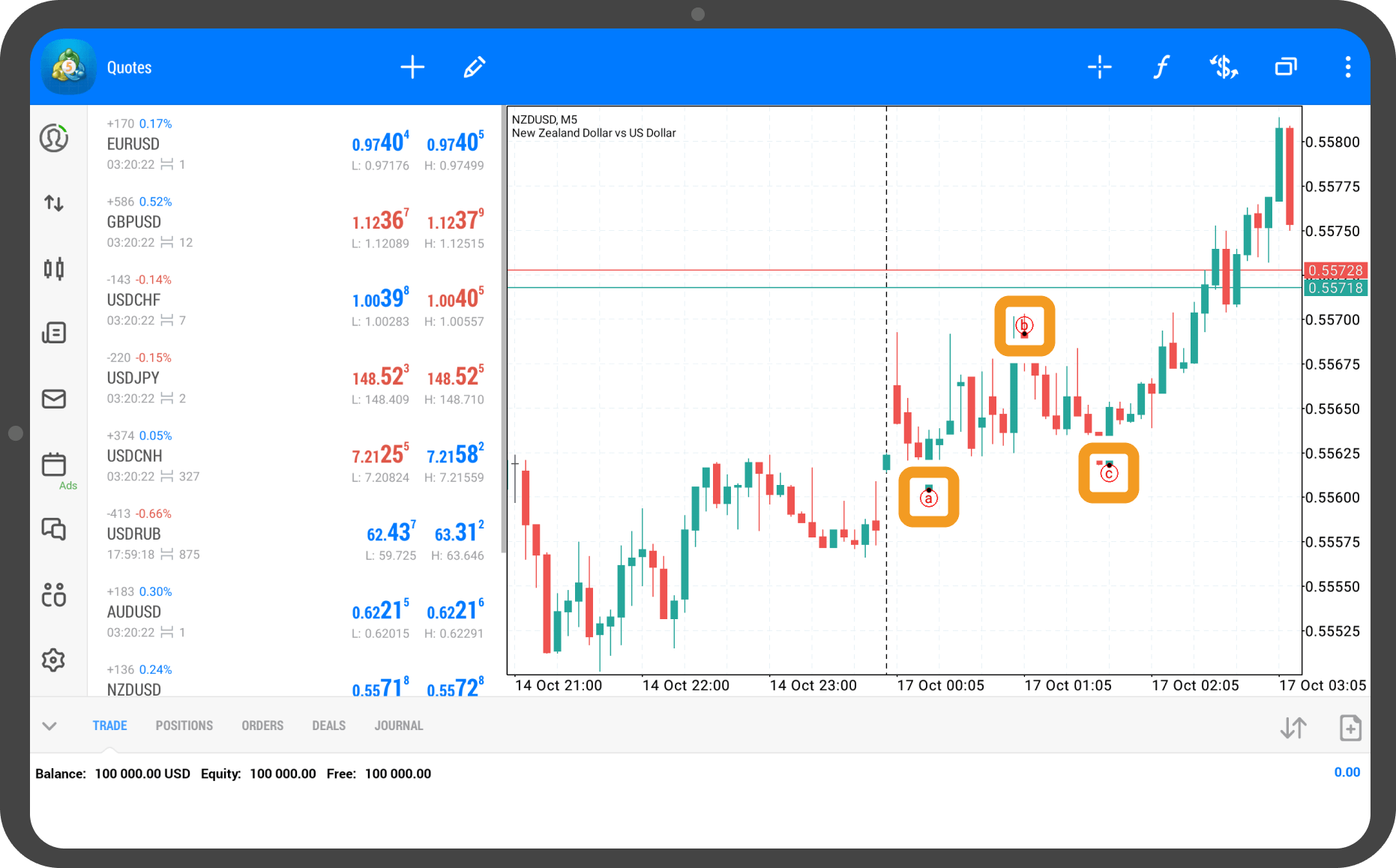Tap the plus icon to add symbol
The image size is (1396, 868).
(412, 67)
